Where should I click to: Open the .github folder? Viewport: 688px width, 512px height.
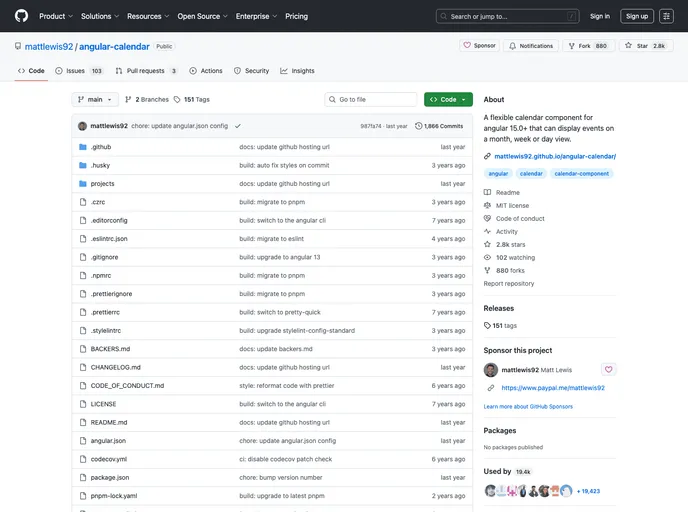point(101,147)
